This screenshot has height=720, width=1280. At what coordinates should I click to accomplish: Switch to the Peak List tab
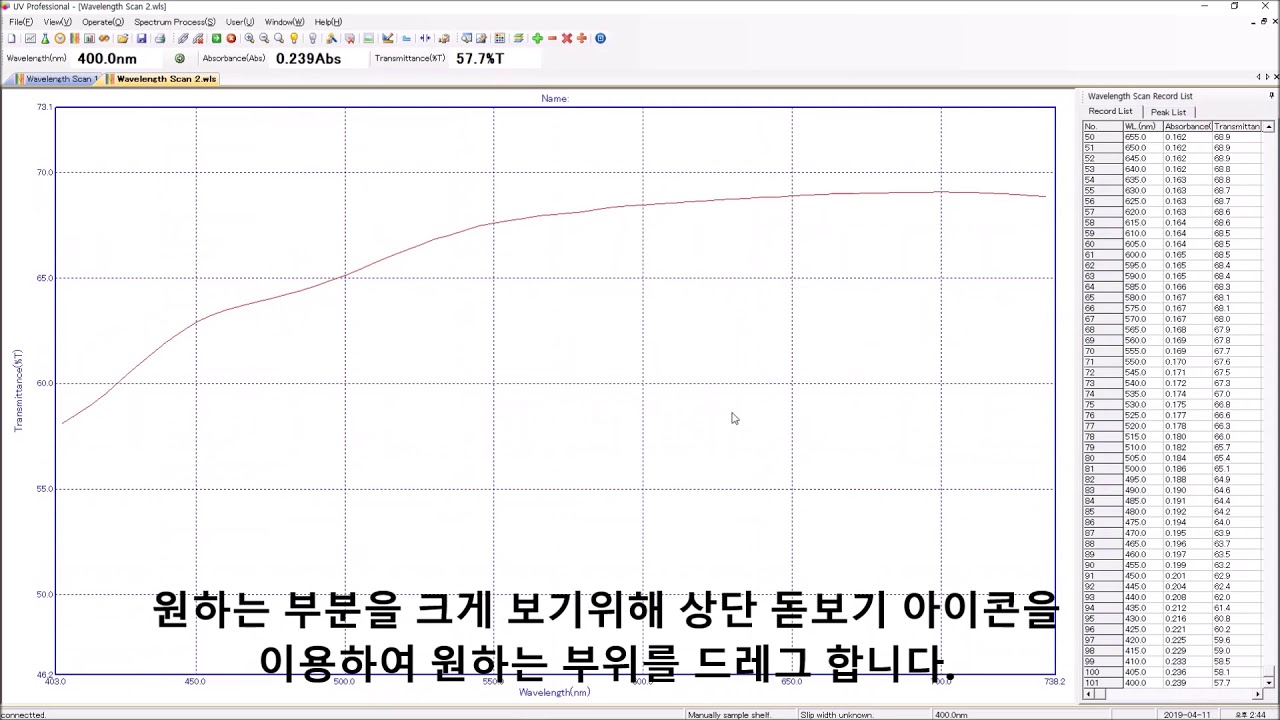coord(1168,112)
